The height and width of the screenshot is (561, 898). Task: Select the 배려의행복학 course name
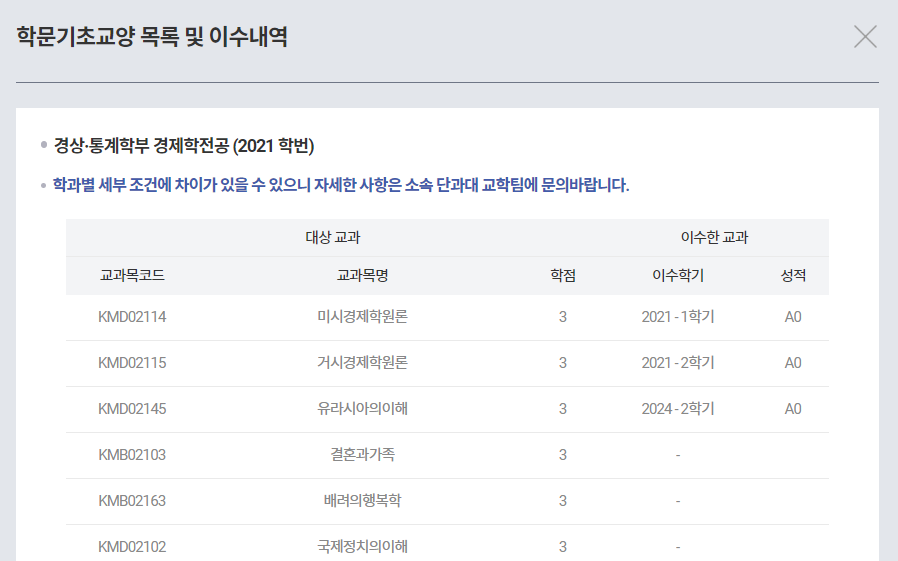(362, 501)
